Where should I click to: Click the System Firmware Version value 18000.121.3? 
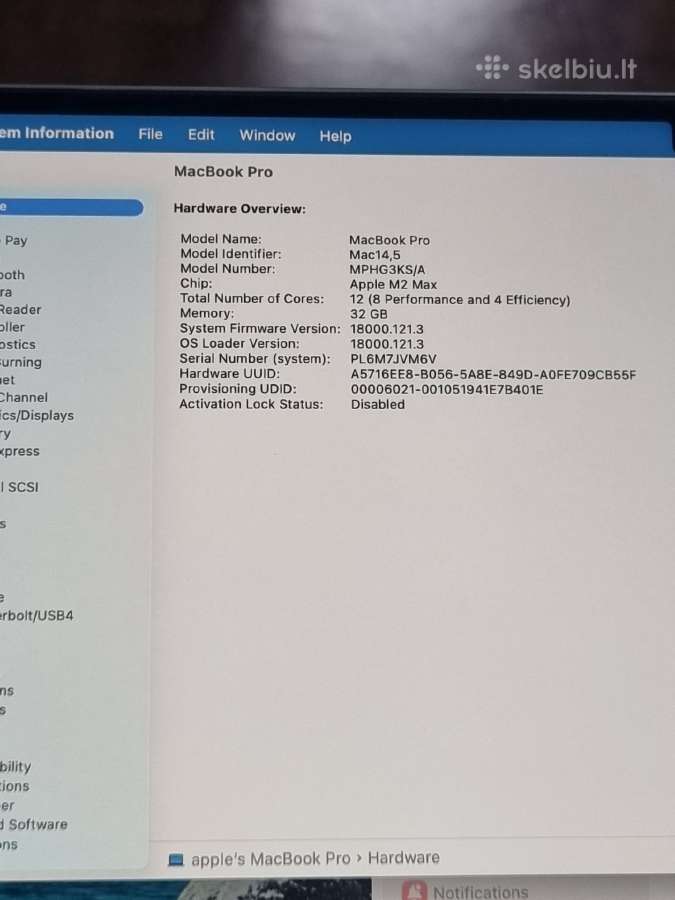click(387, 329)
